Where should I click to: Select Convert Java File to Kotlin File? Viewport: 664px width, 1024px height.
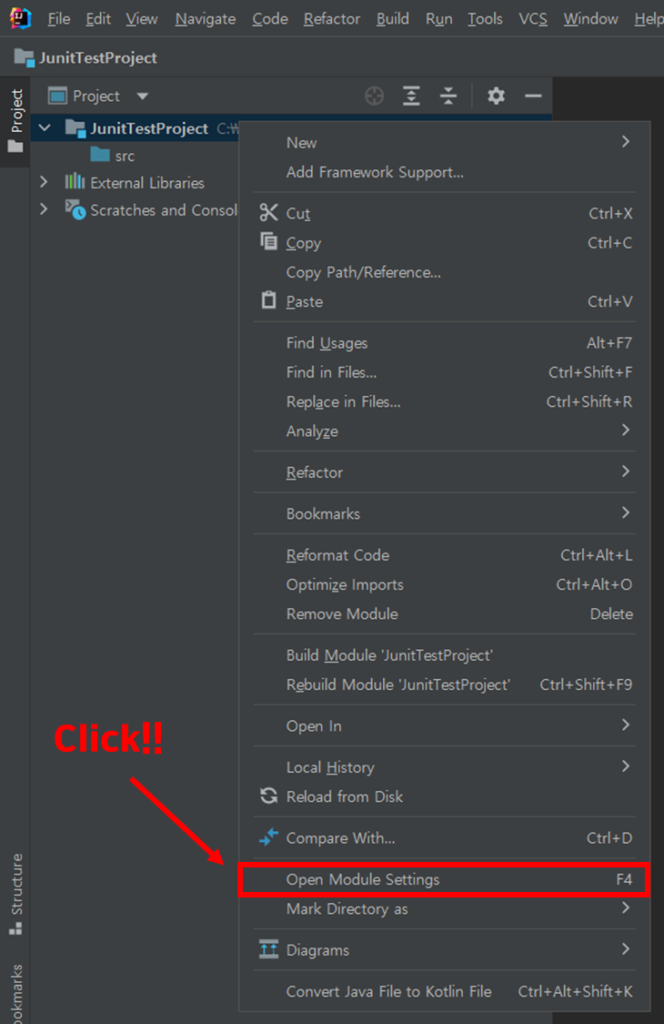click(x=389, y=992)
